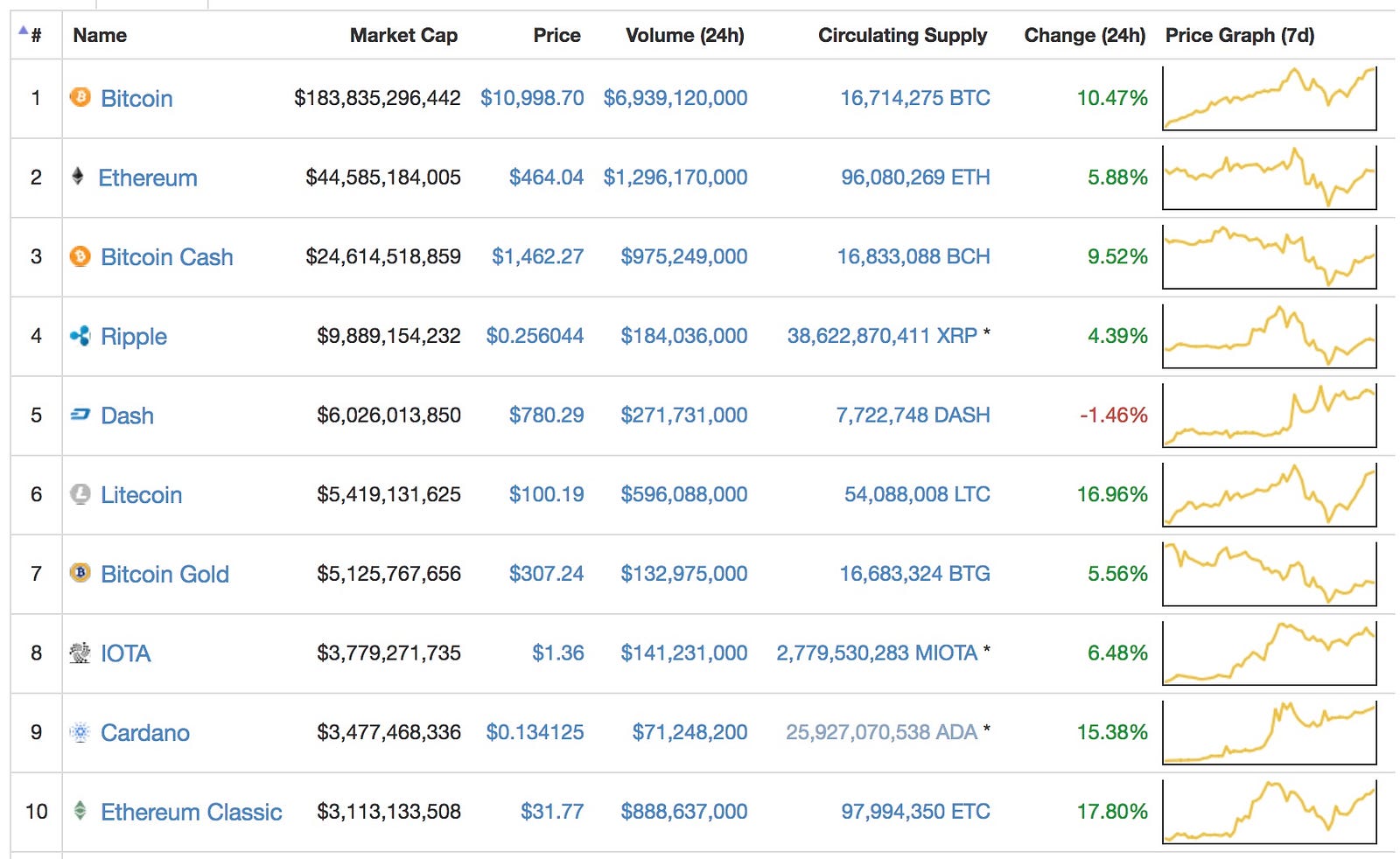This screenshot has width=1400, height=859.
Task: Click Bitcoin Cash price $1,462.27
Action: [x=538, y=256]
